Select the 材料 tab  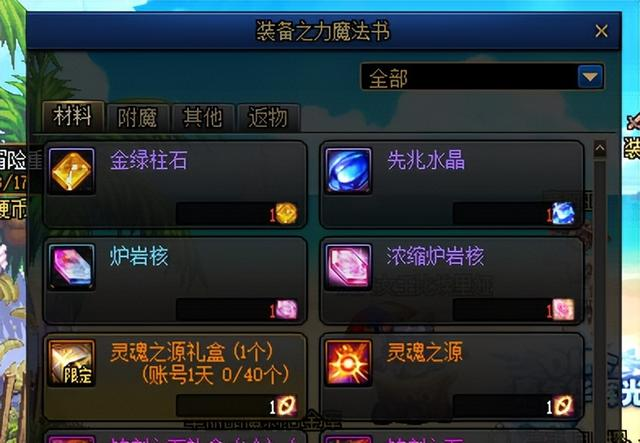pyautogui.click(x=73, y=116)
